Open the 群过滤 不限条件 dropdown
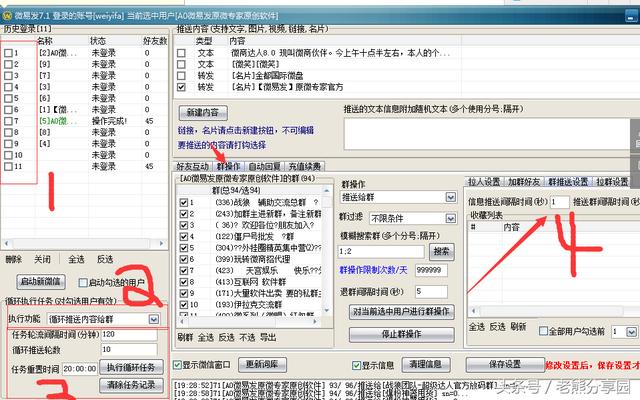This screenshot has width=640, height=400. click(x=451, y=218)
